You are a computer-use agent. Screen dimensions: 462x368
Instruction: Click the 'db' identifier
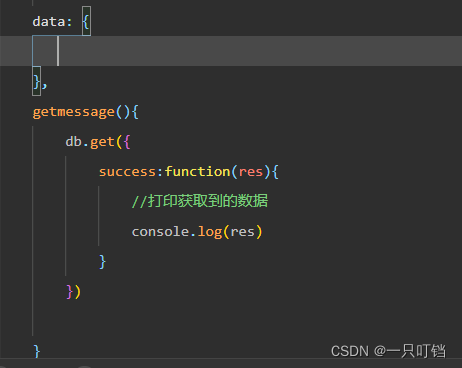(x=74, y=141)
